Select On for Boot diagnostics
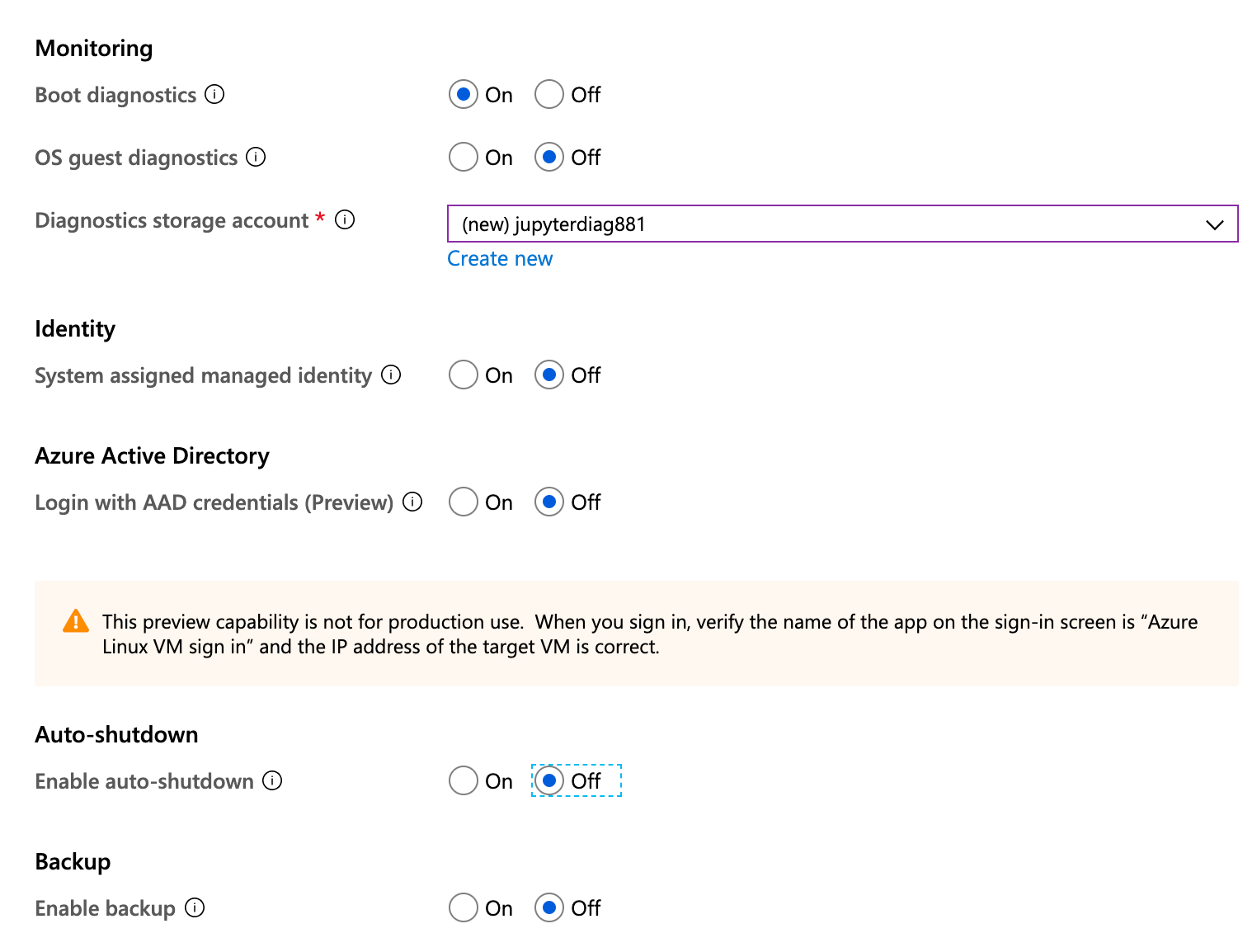1257x952 pixels. [x=464, y=94]
